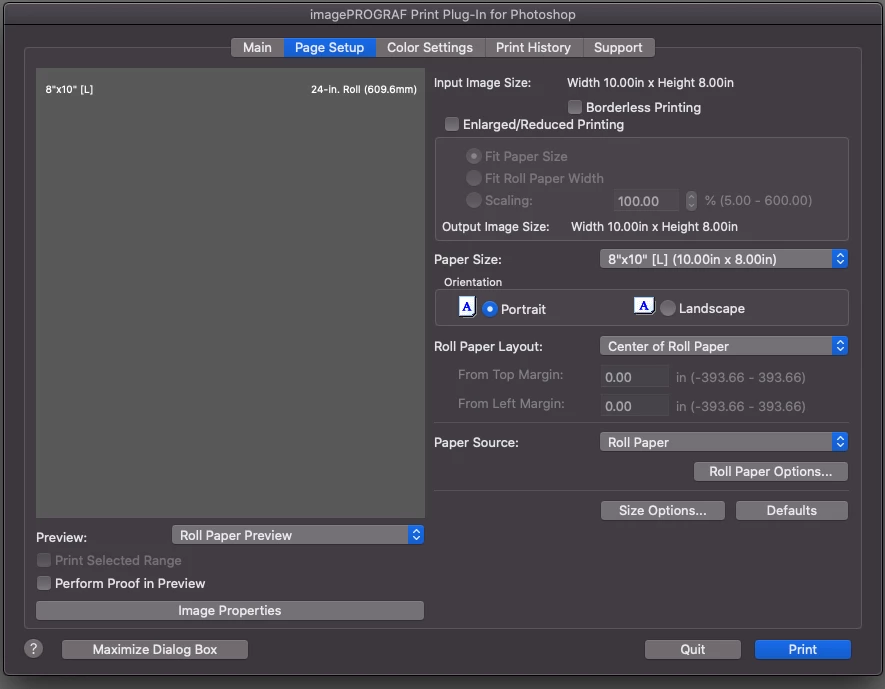885x689 pixels.
Task: Select Fit Roll Paper Width option
Action: 474,178
